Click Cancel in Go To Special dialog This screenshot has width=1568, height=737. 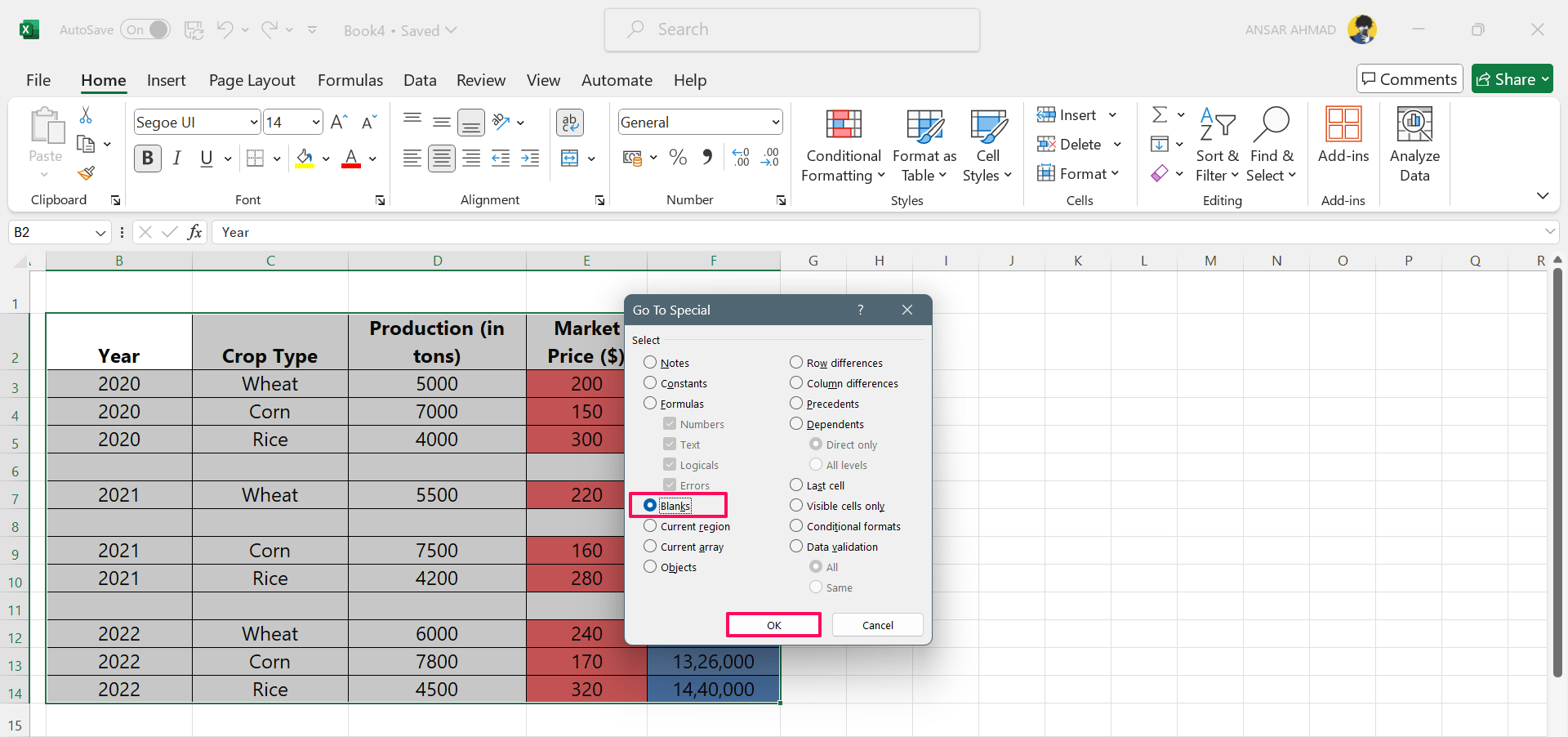click(x=877, y=625)
